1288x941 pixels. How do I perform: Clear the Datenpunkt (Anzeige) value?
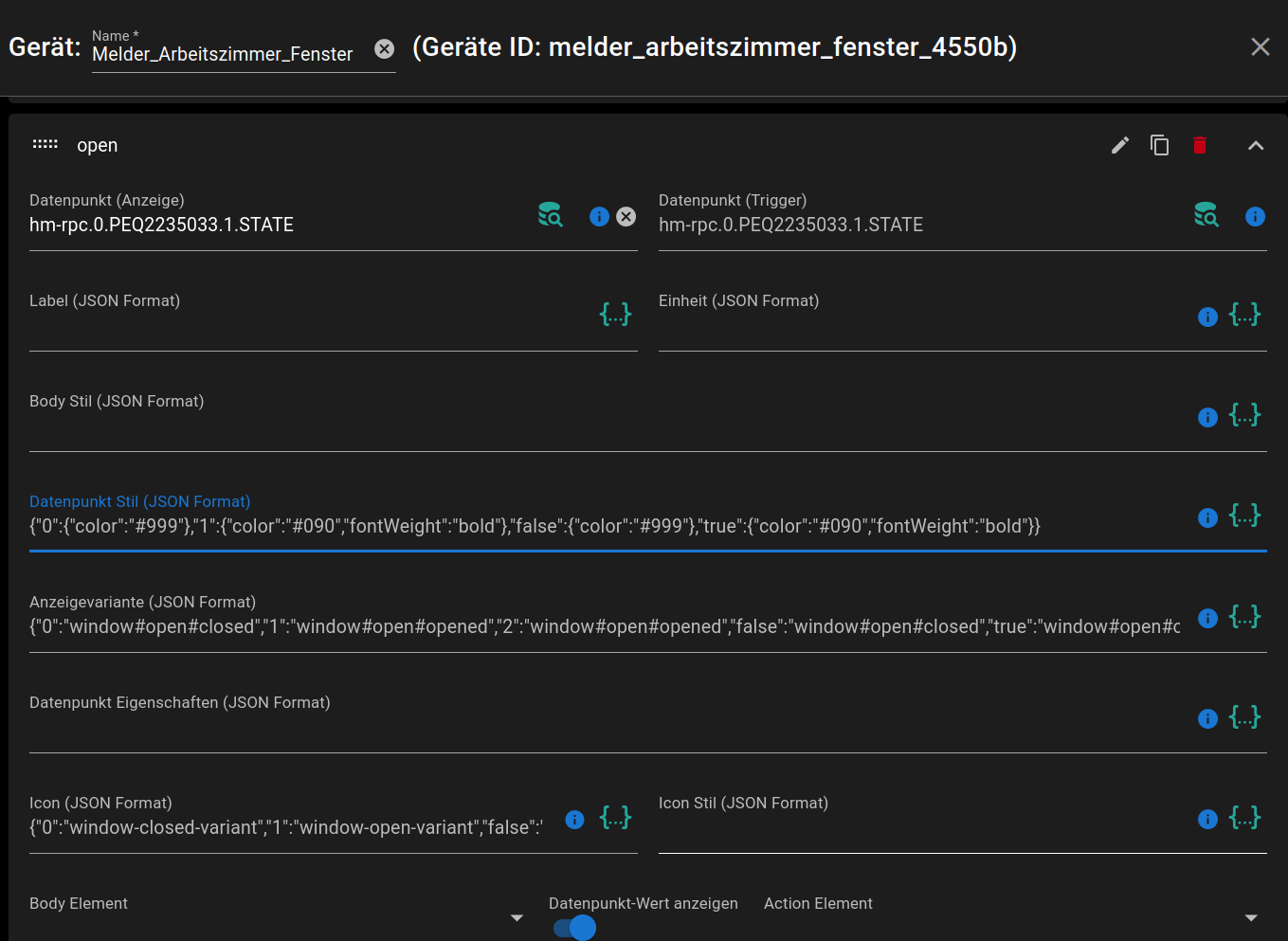[626, 216]
